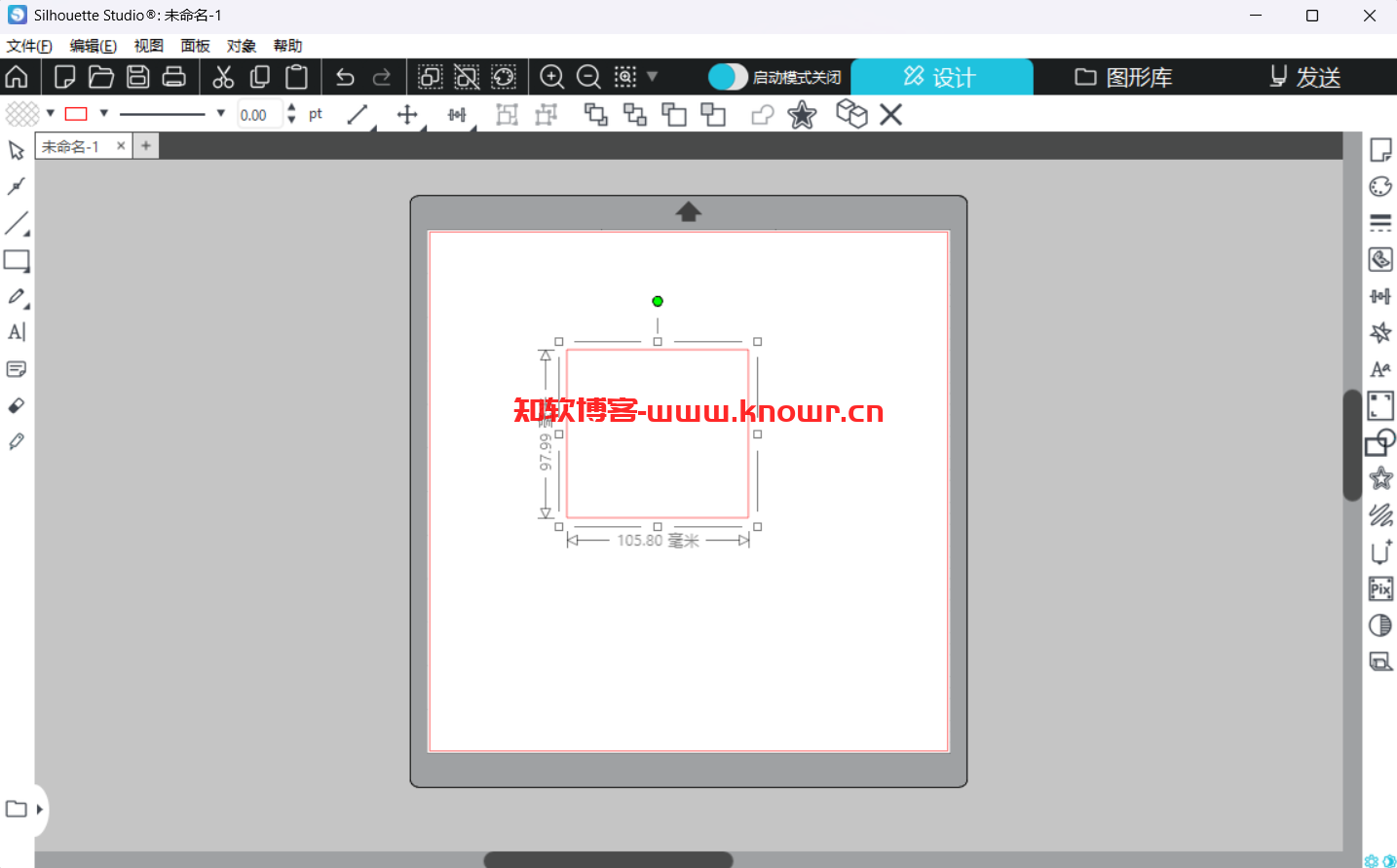Open the 面板 menu
The width and height of the screenshot is (1397, 868).
196,46
